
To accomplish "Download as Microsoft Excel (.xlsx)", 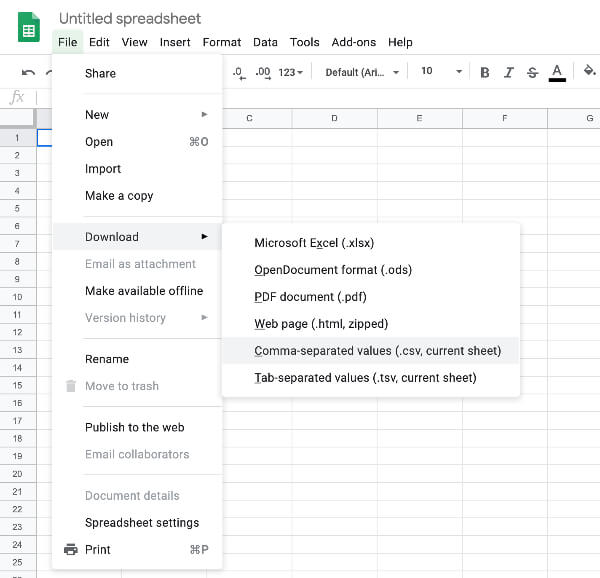I will 370,243.
